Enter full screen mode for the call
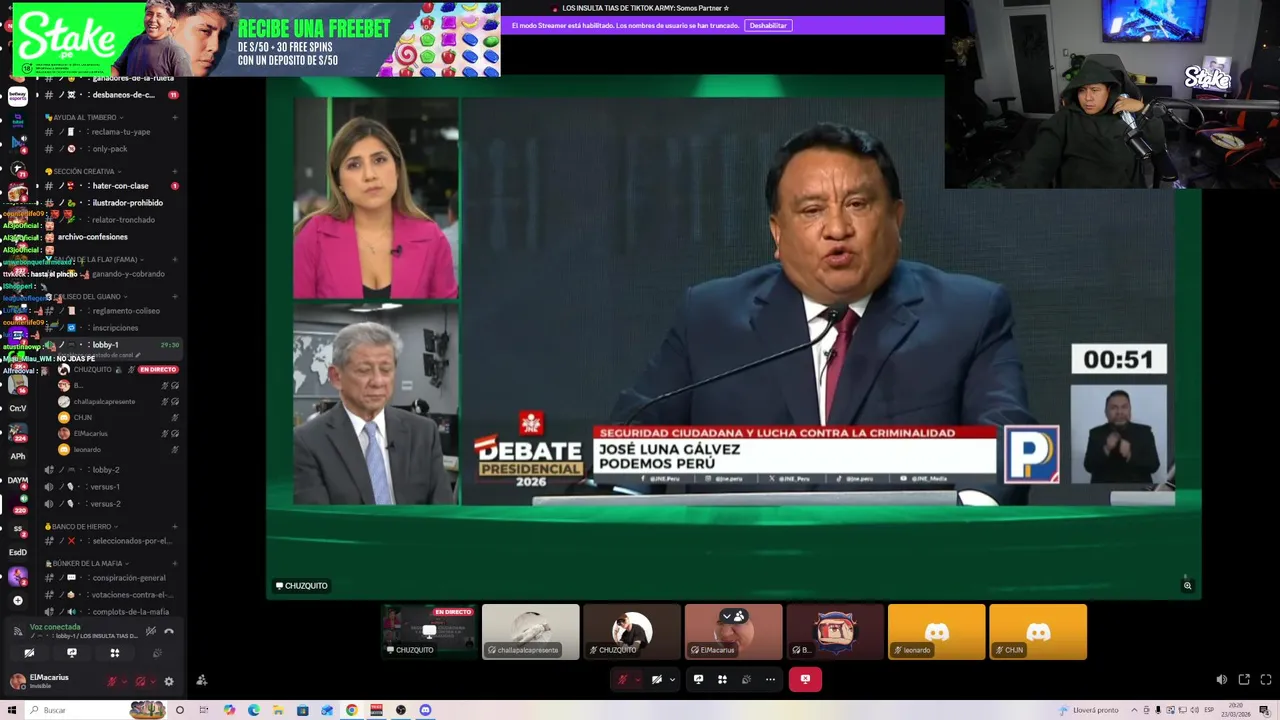Viewport: 1280px width, 720px height. point(1266,679)
